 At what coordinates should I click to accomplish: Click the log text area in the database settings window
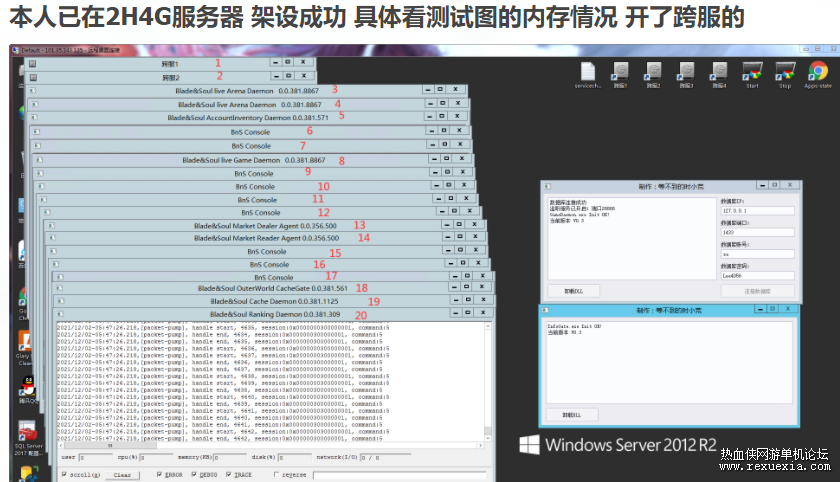pyautogui.click(x=632, y=238)
